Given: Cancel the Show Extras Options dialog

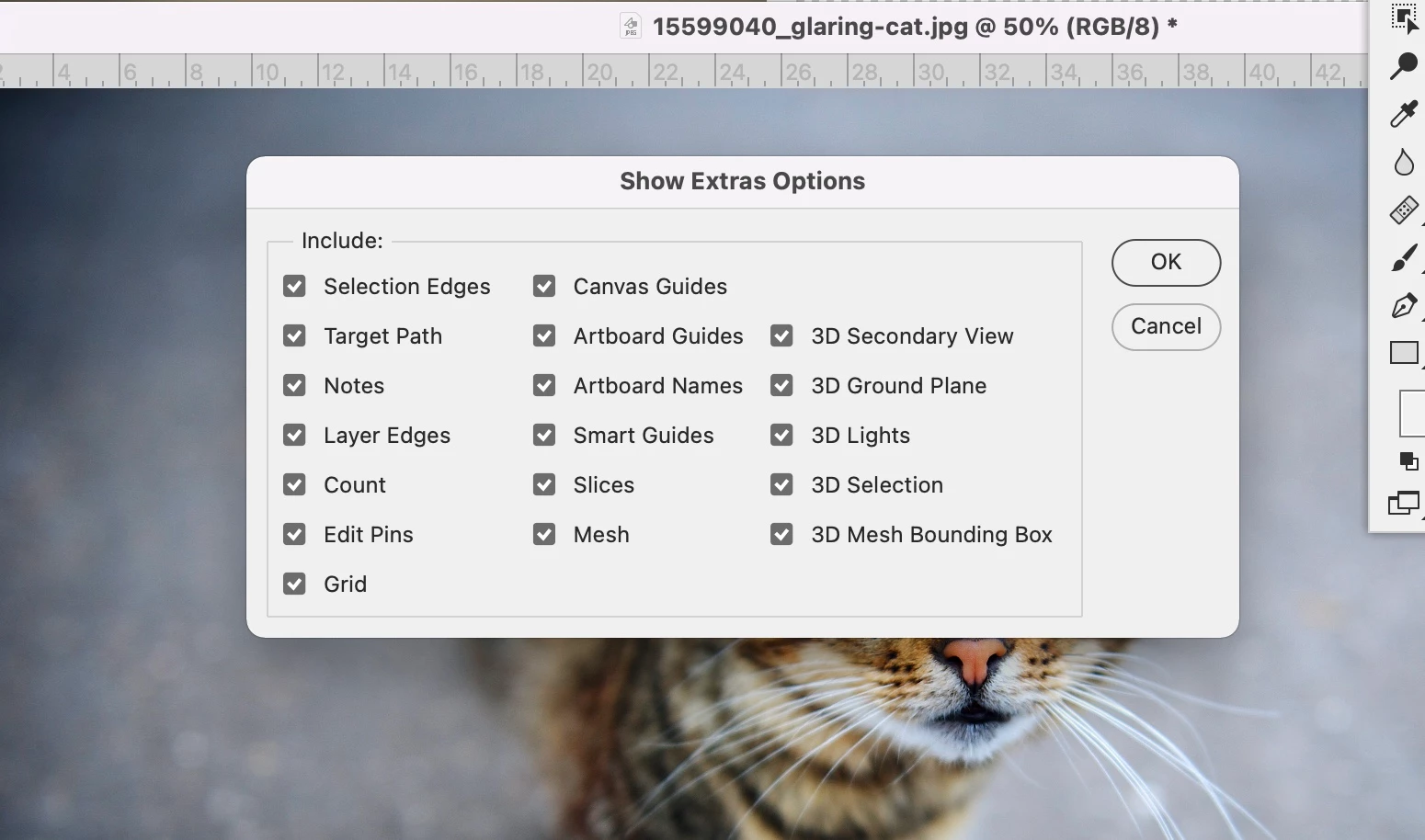Looking at the screenshot, I should 1166,327.
